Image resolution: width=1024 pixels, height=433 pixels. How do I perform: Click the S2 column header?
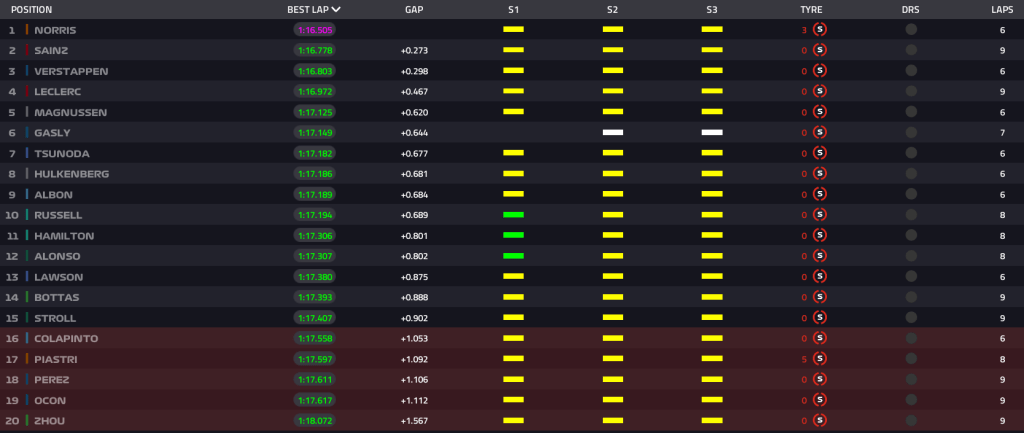[612, 10]
